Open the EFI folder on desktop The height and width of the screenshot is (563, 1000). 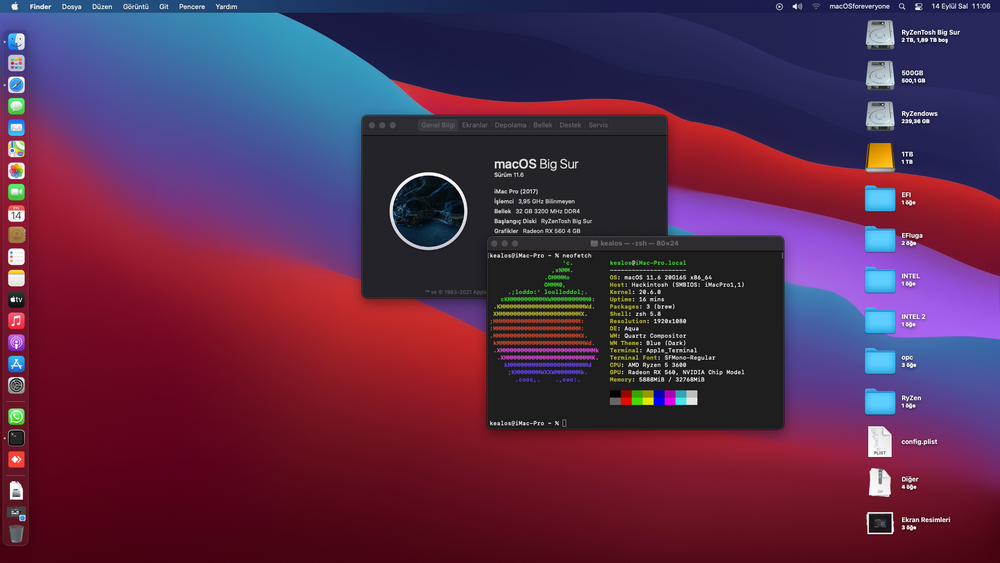pyautogui.click(x=880, y=198)
